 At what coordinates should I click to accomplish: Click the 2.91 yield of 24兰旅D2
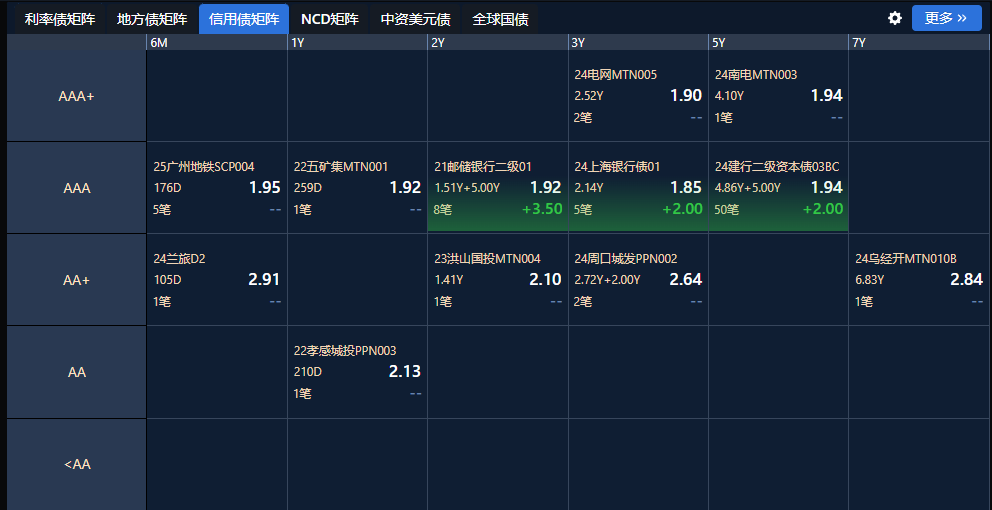pyautogui.click(x=264, y=280)
